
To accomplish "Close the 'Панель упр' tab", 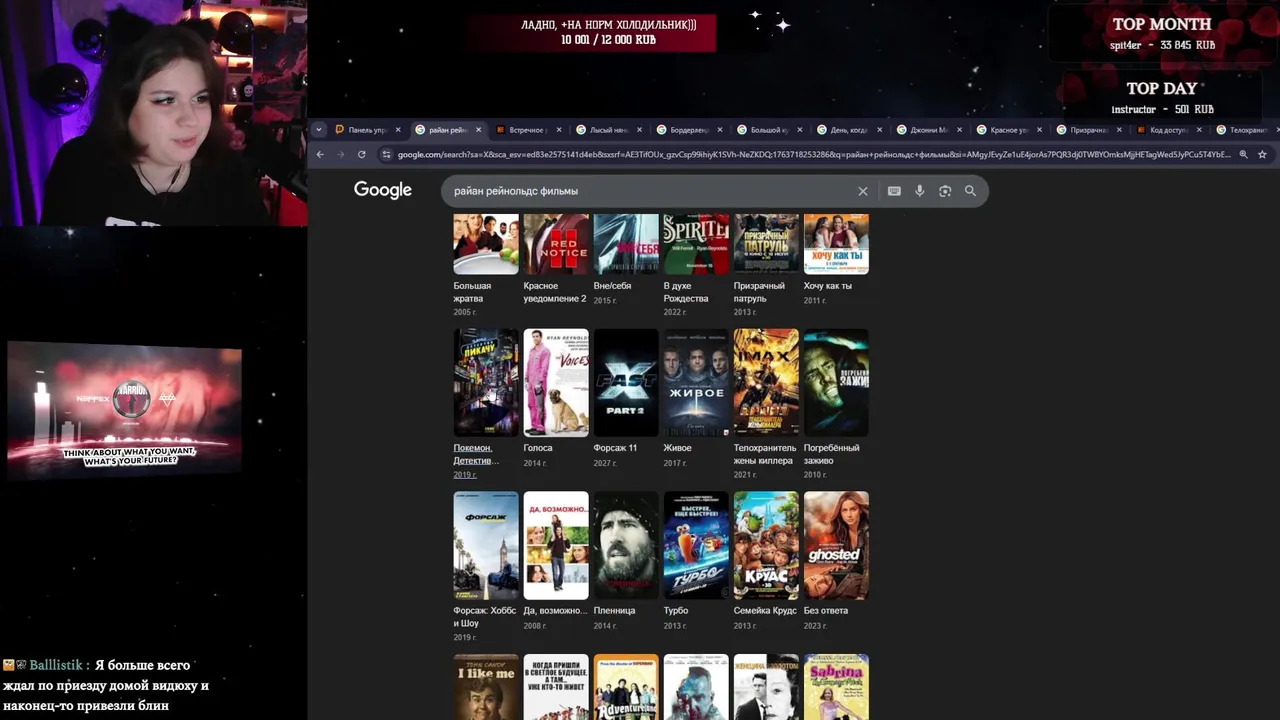I will [398, 130].
